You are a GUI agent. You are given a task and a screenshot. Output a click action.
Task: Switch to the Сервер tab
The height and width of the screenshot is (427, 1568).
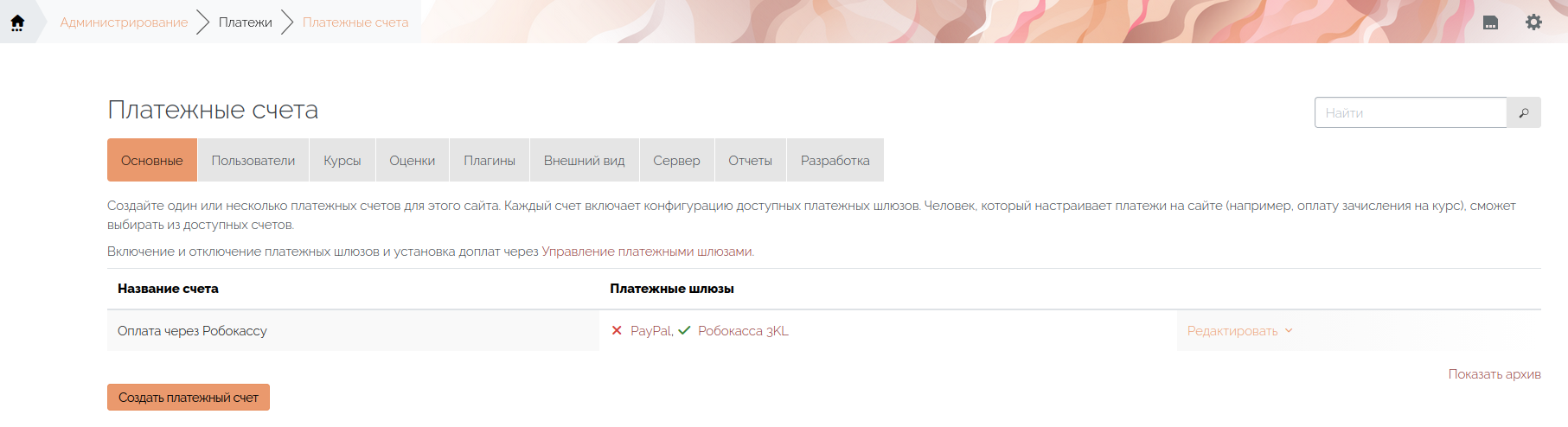[x=676, y=161]
